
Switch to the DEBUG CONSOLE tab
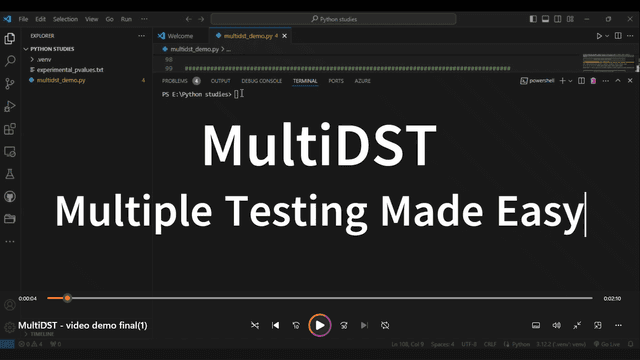[x=262, y=81]
